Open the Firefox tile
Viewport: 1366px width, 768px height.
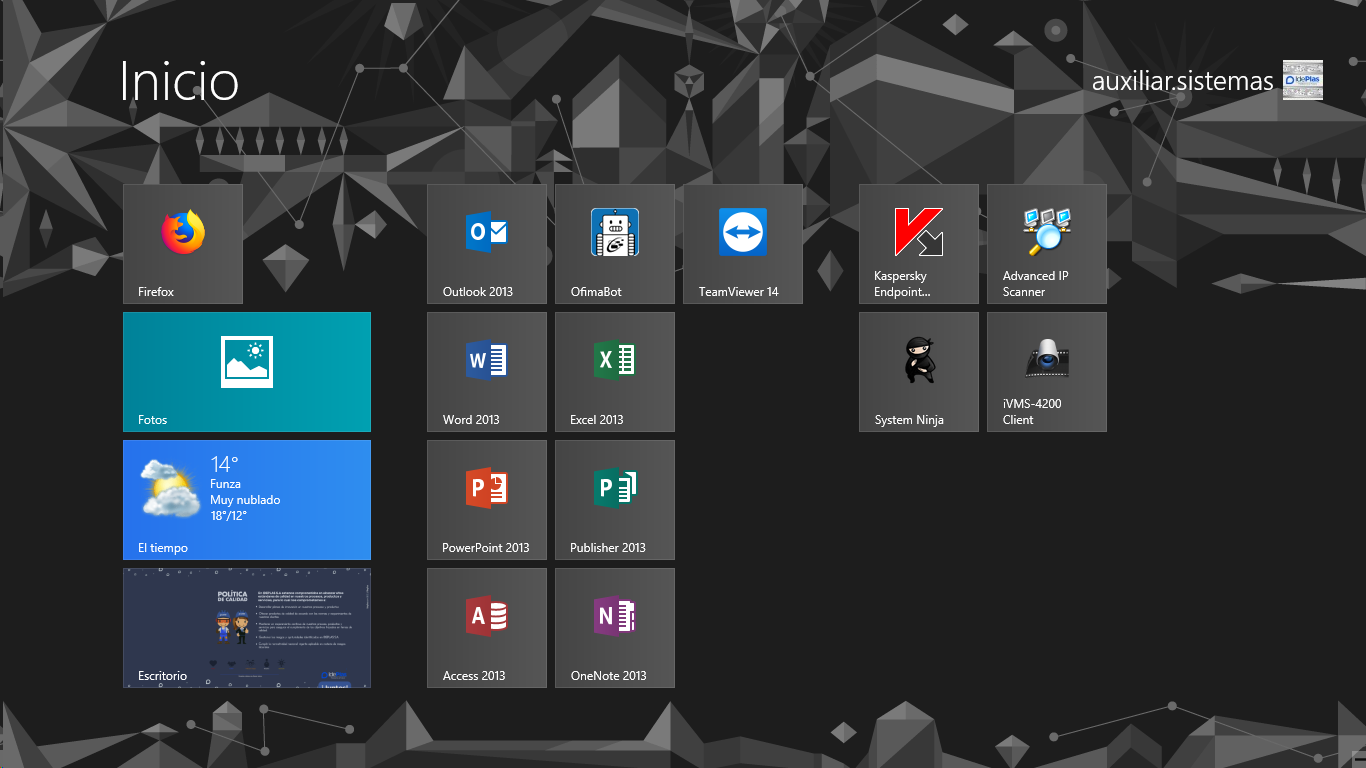coord(183,244)
